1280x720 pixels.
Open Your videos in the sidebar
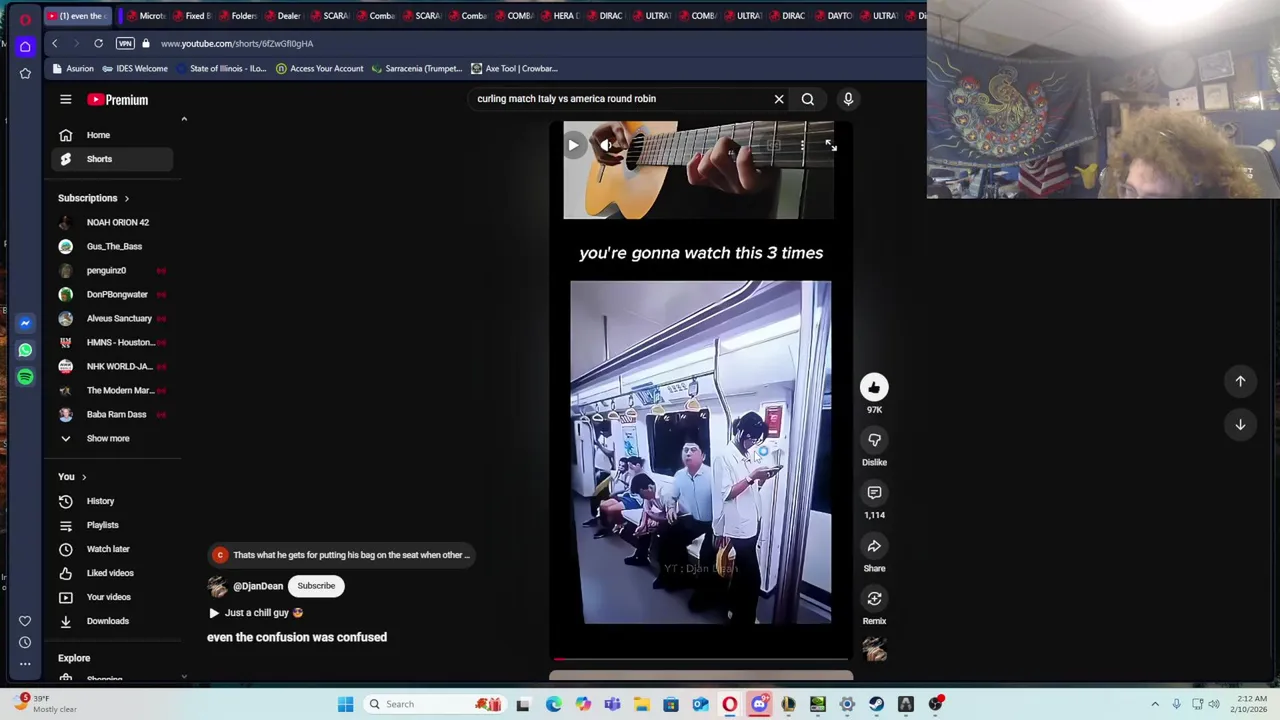point(112,597)
